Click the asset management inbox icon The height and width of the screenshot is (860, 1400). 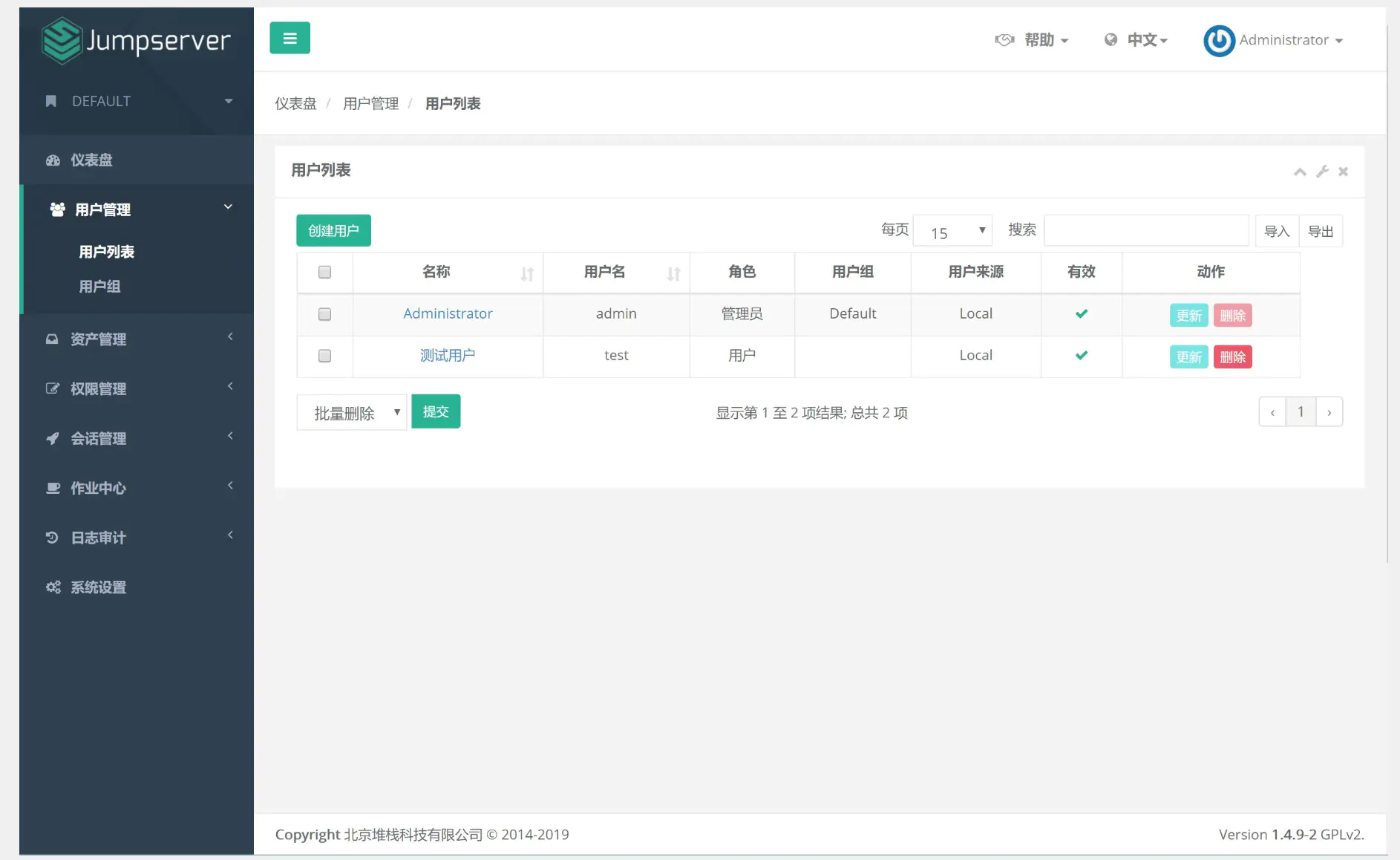(x=52, y=339)
